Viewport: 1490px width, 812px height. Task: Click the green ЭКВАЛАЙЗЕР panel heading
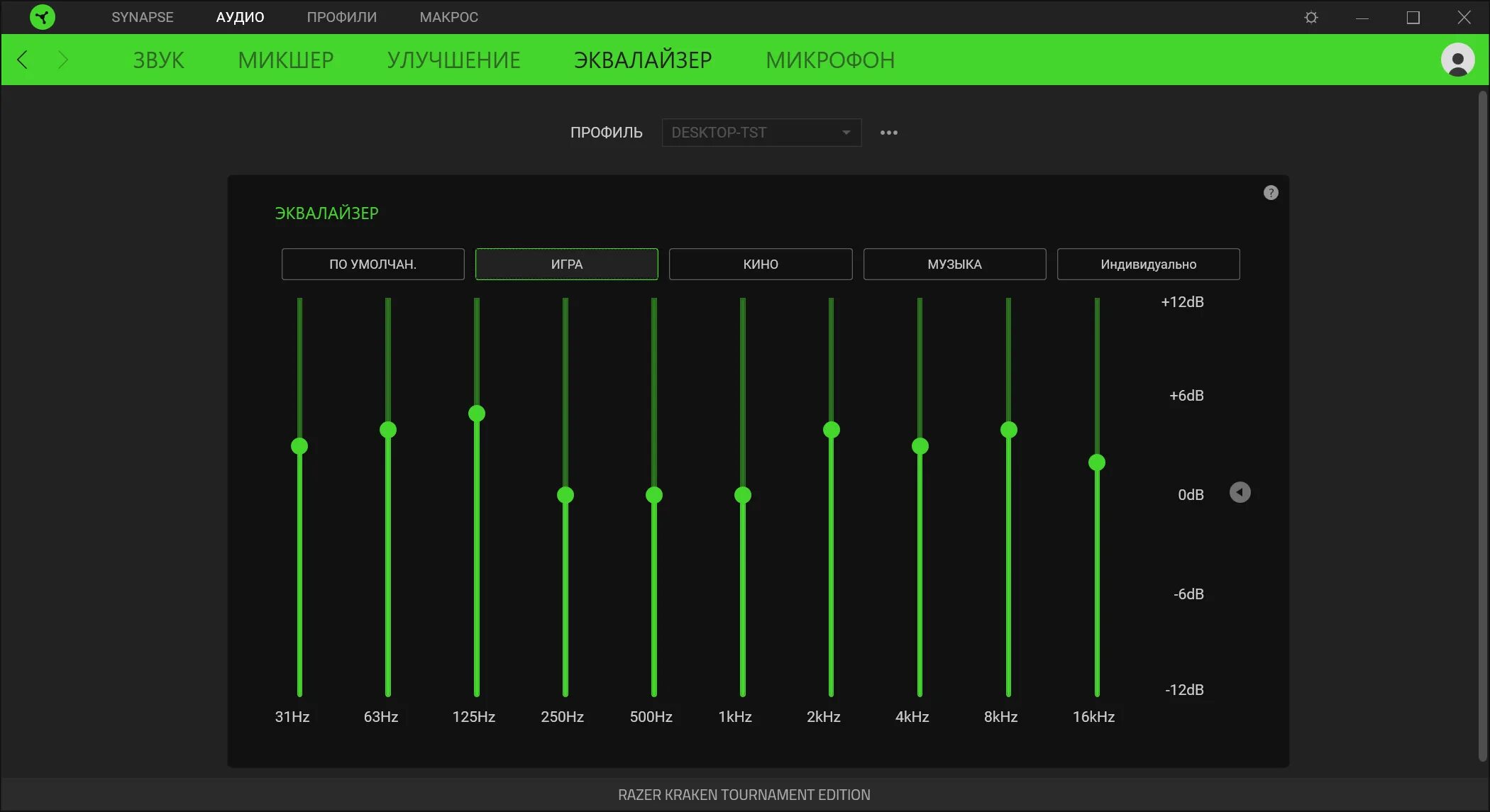point(326,213)
